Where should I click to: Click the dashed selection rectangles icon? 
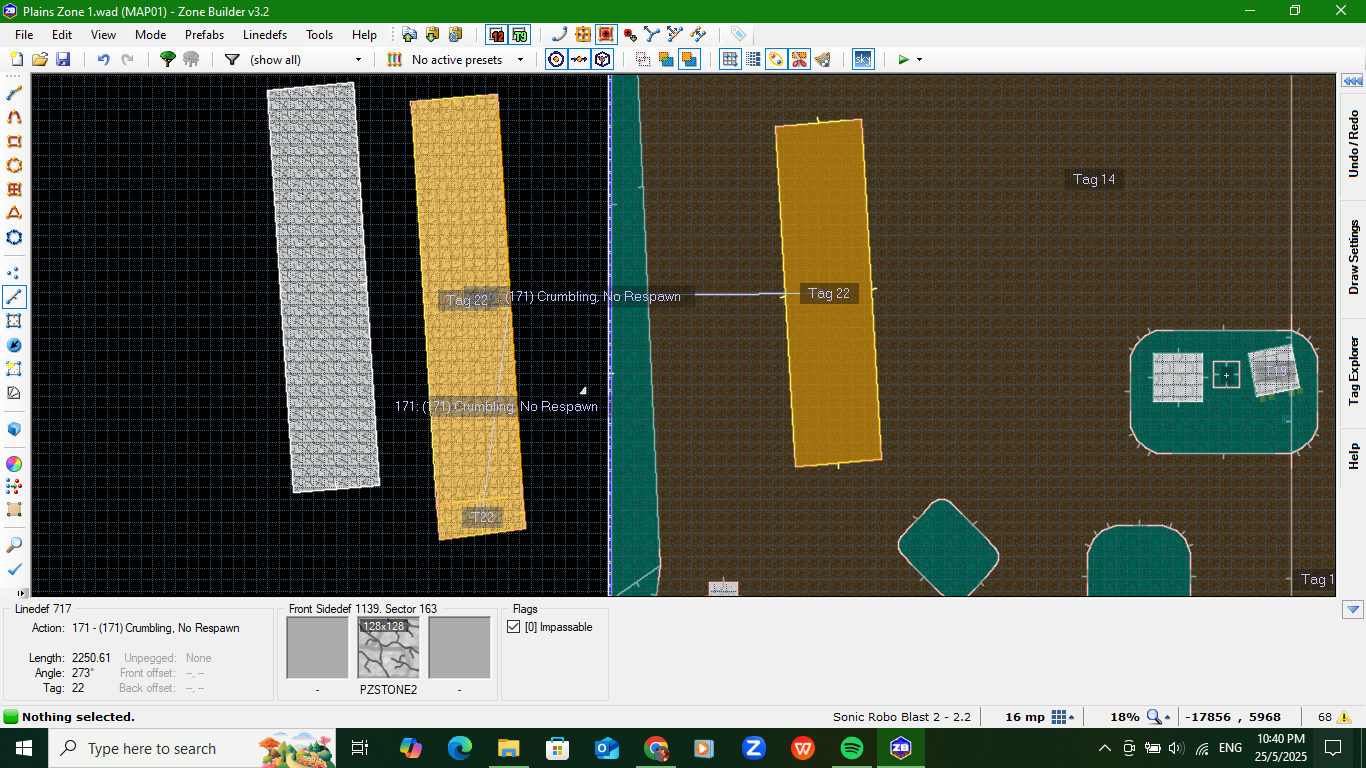(643, 60)
